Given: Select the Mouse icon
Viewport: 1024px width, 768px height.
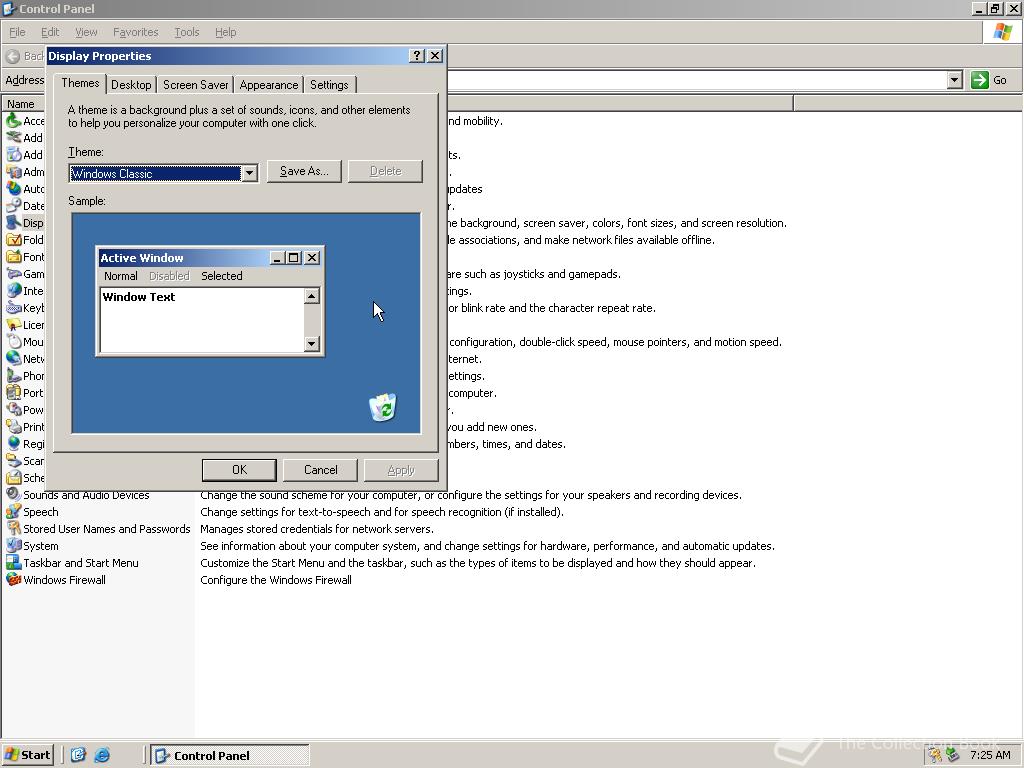Looking at the screenshot, I should (13, 342).
